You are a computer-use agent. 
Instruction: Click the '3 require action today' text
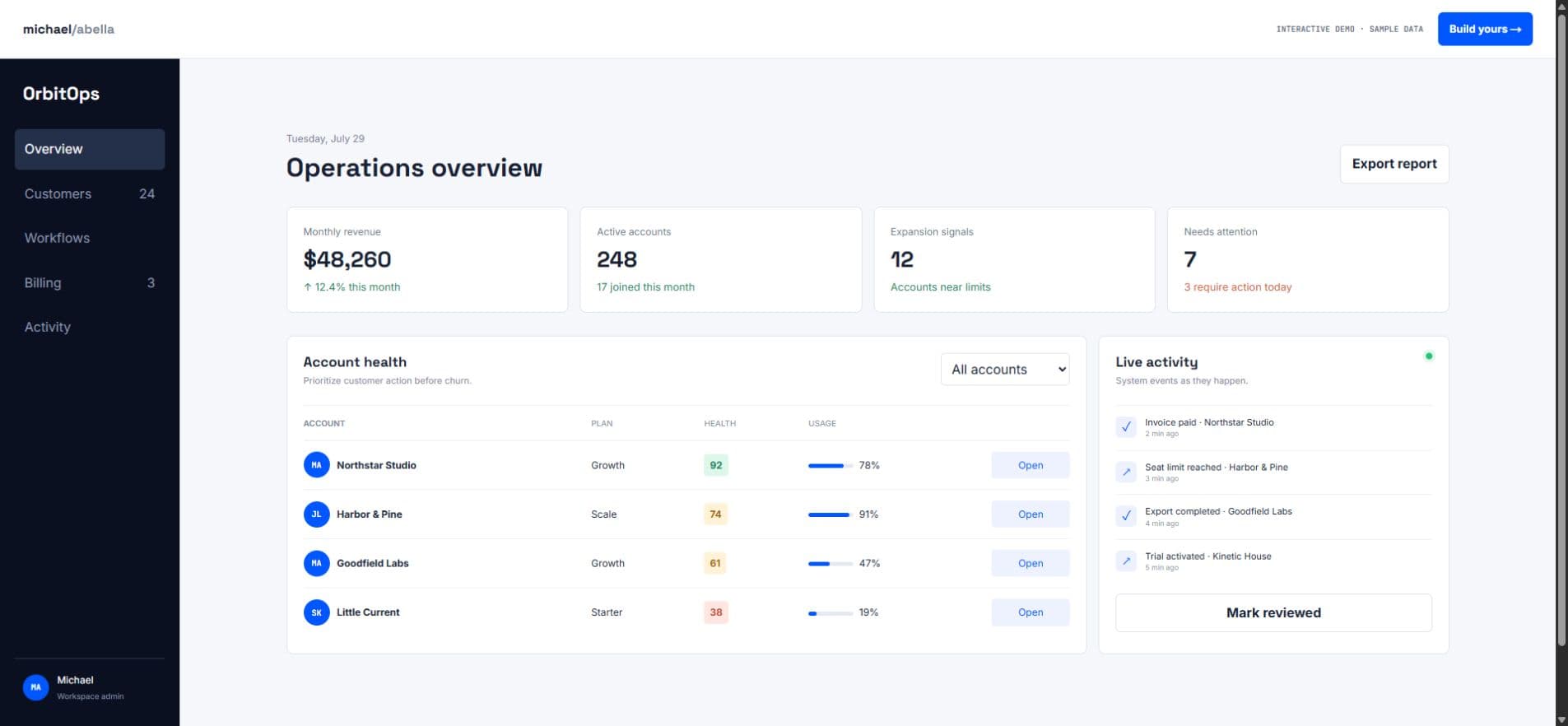tap(1238, 287)
